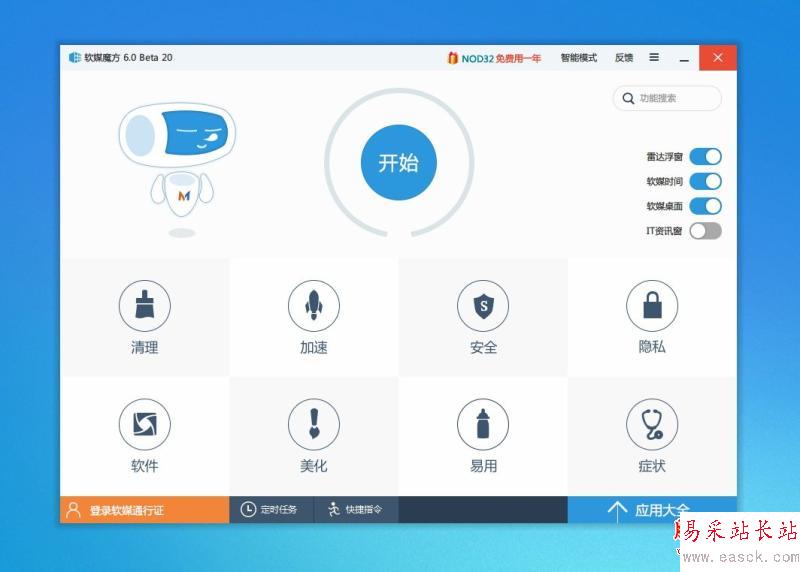Click the robot mascot
The image size is (800, 572).
click(178, 169)
